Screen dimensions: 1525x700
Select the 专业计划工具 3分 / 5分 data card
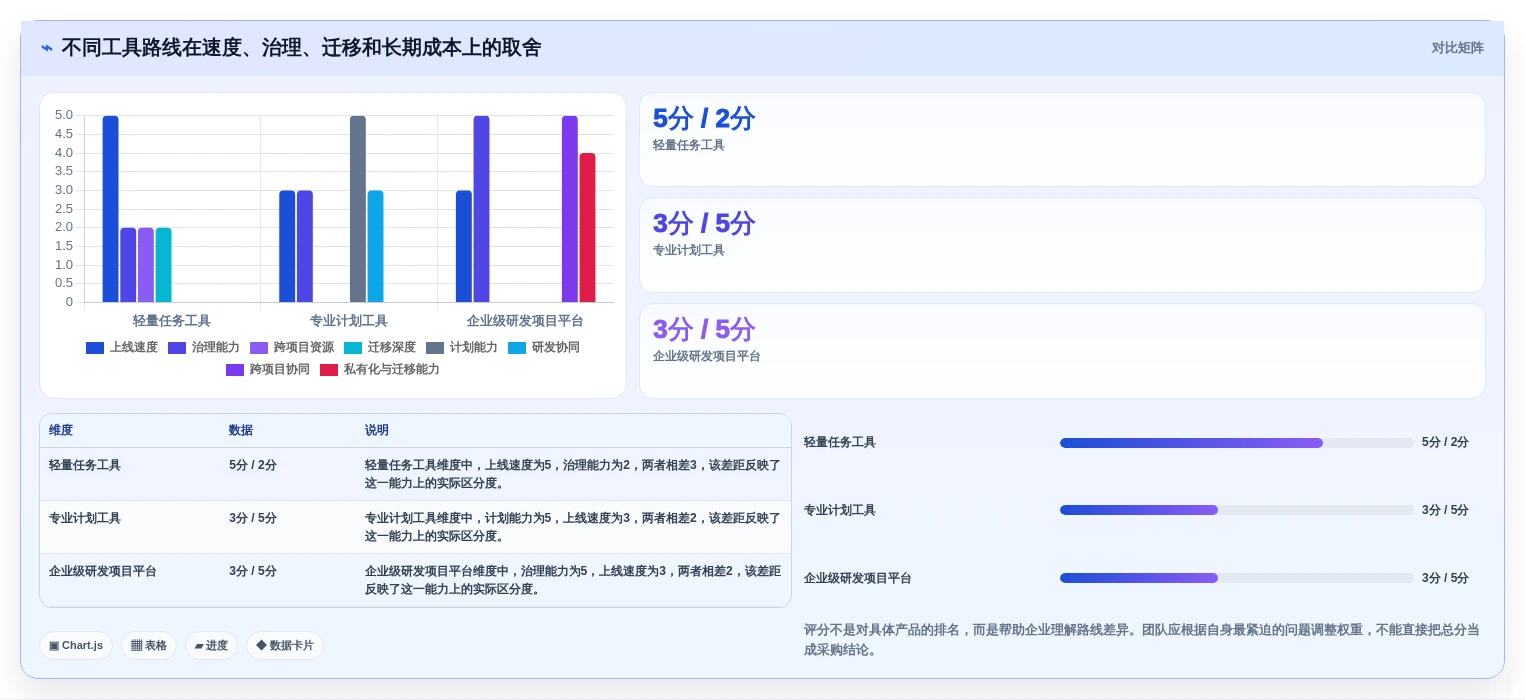click(1062, 245)
